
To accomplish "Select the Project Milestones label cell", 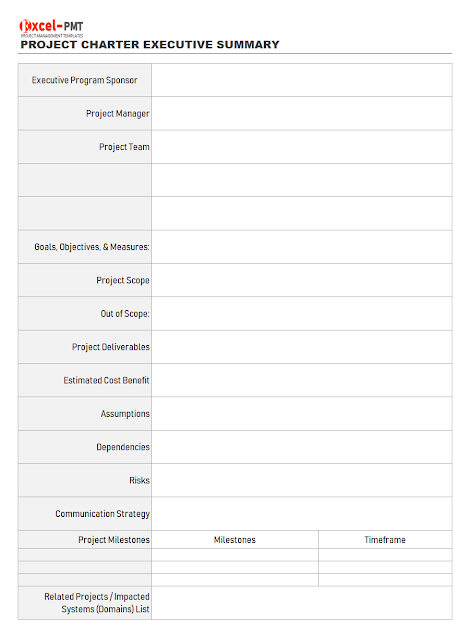I will pos(85,540).
